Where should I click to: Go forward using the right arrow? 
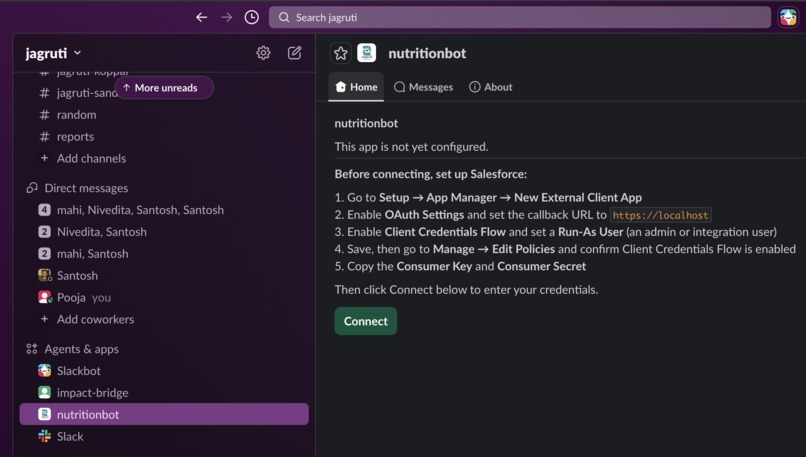pyautogui.click(x=227, y=17)
